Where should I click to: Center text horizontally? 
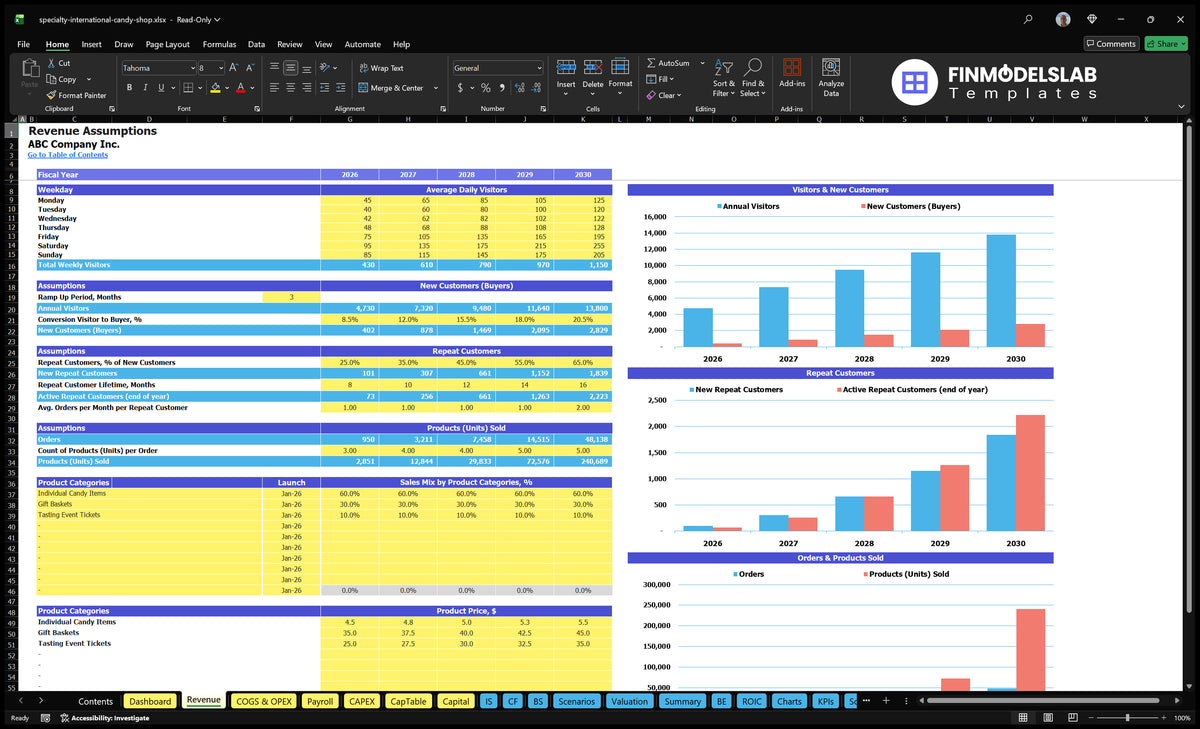(290, 88)
